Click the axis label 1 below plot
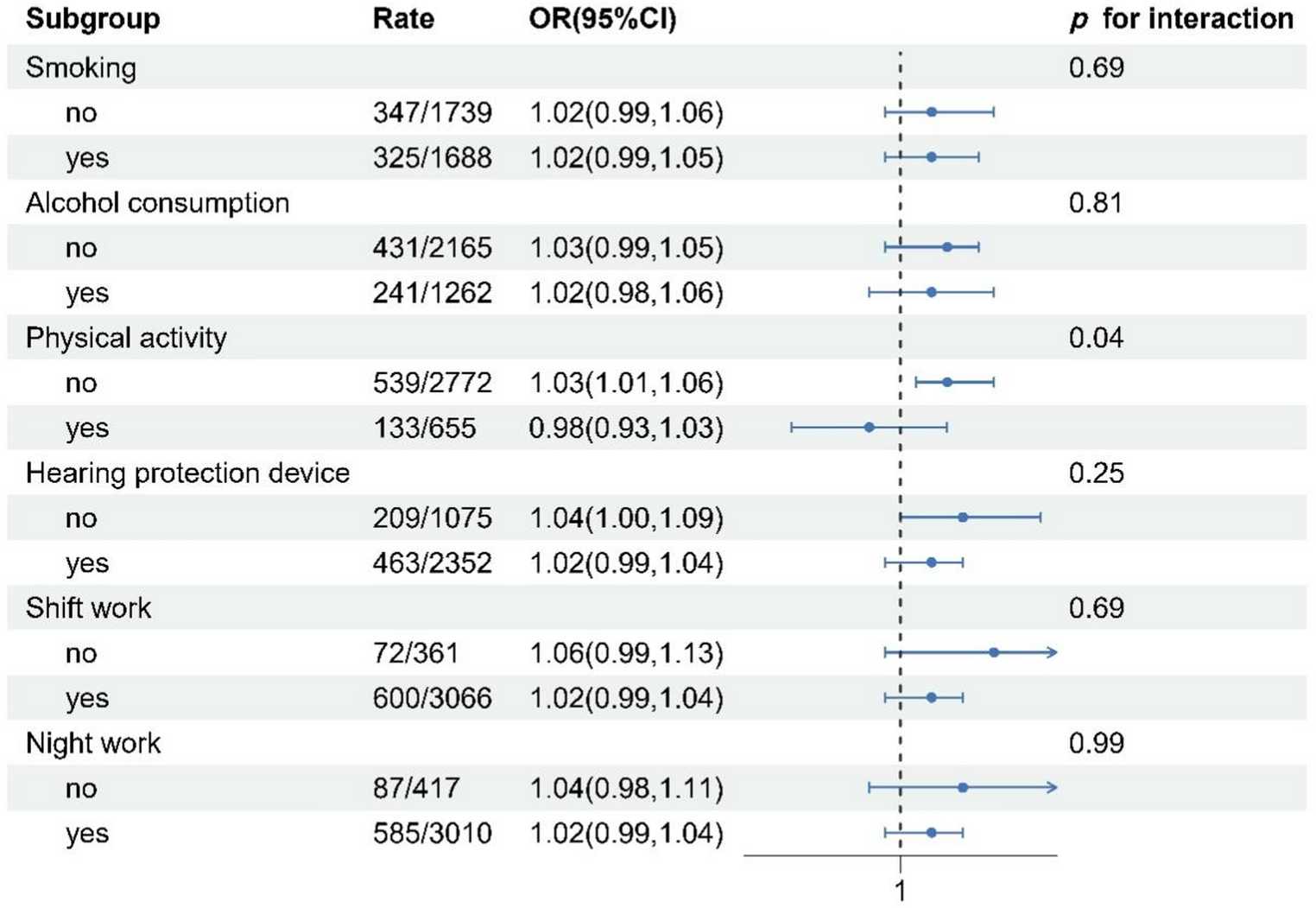The image size is (1316, 908). 900,890
